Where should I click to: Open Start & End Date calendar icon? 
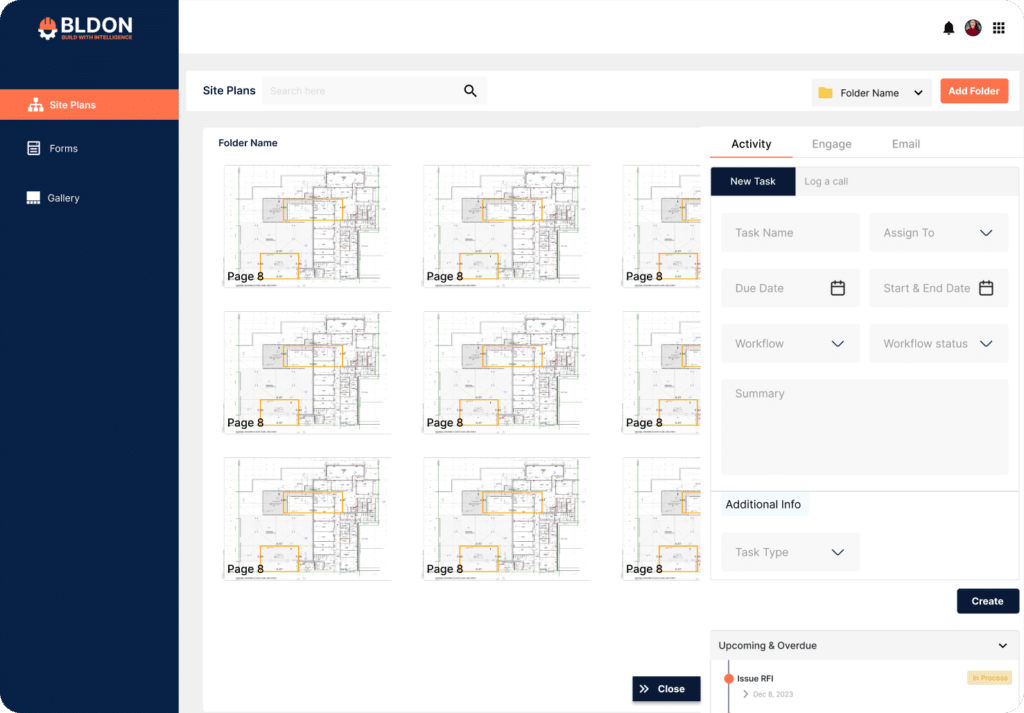click(986, 288)
